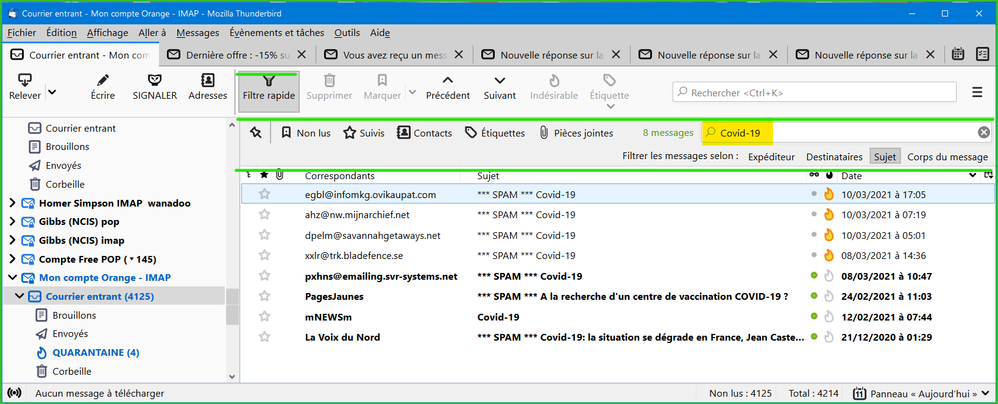The width and height of the screenshot is (998, 404).
Task: Go to Précédent message
Action: [x=447, y=80]
